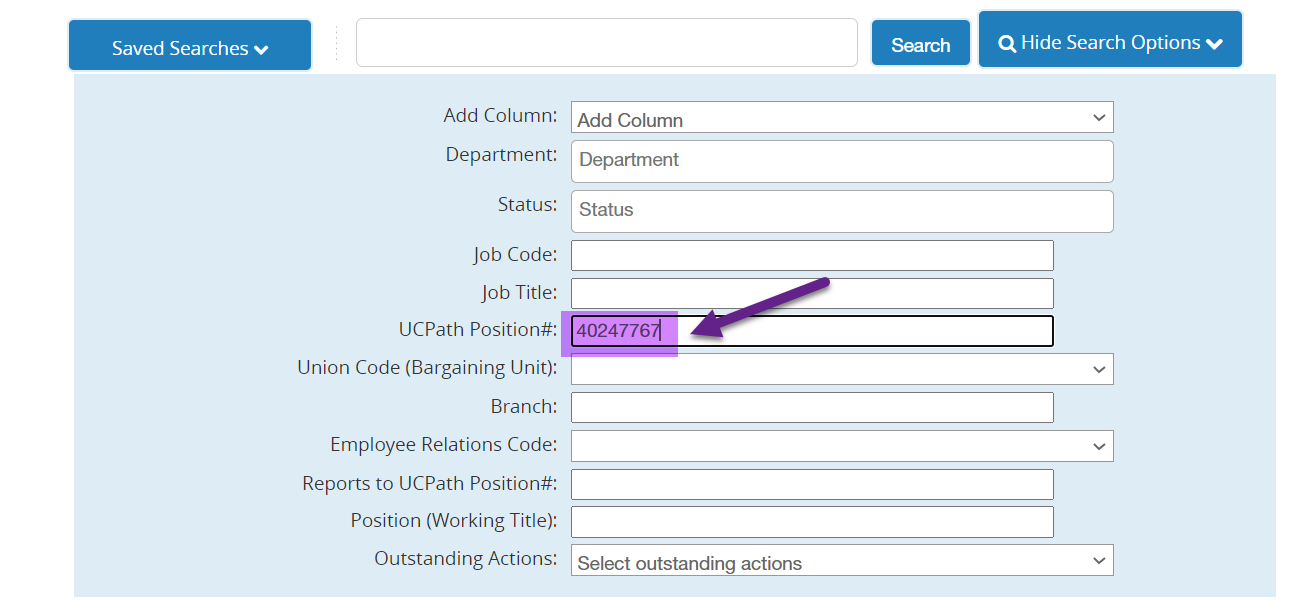Click the Reports to UCPath Position# field
The width and height of the screenshot is (1301, 609).
pyautogui.click(x=811, y=484)
